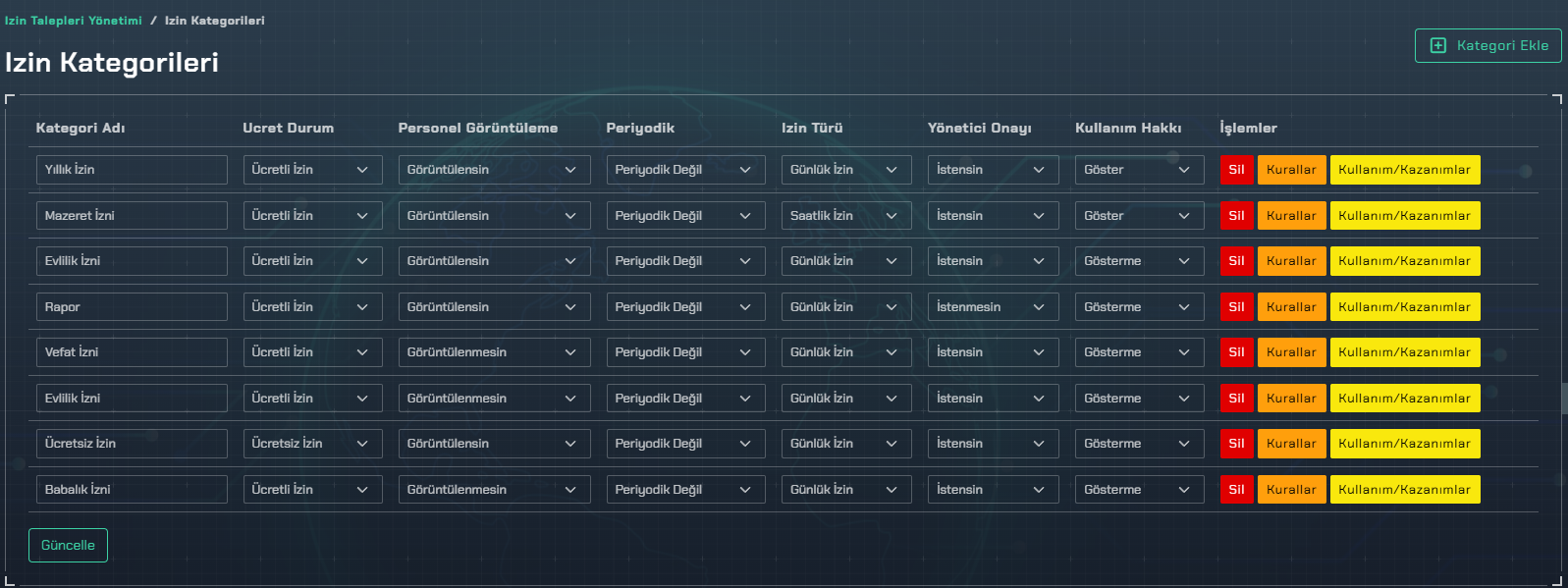This screenshot has height=588, width=1568.
Task: Click the Rapor category name field
Action: [x=132, y=307]
